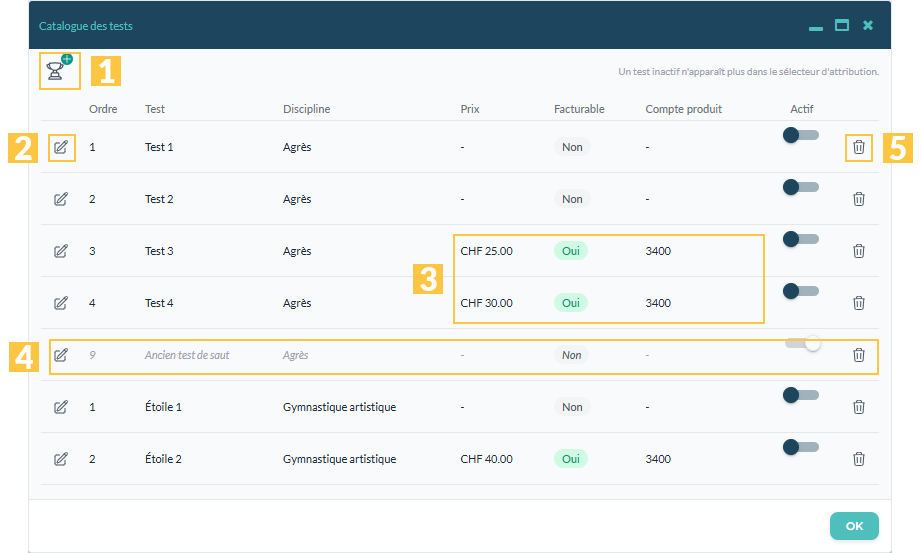Add a new test with the trophy icon
Image resolution: width=921 pixels, height=553 pixels.
point(59,70)
